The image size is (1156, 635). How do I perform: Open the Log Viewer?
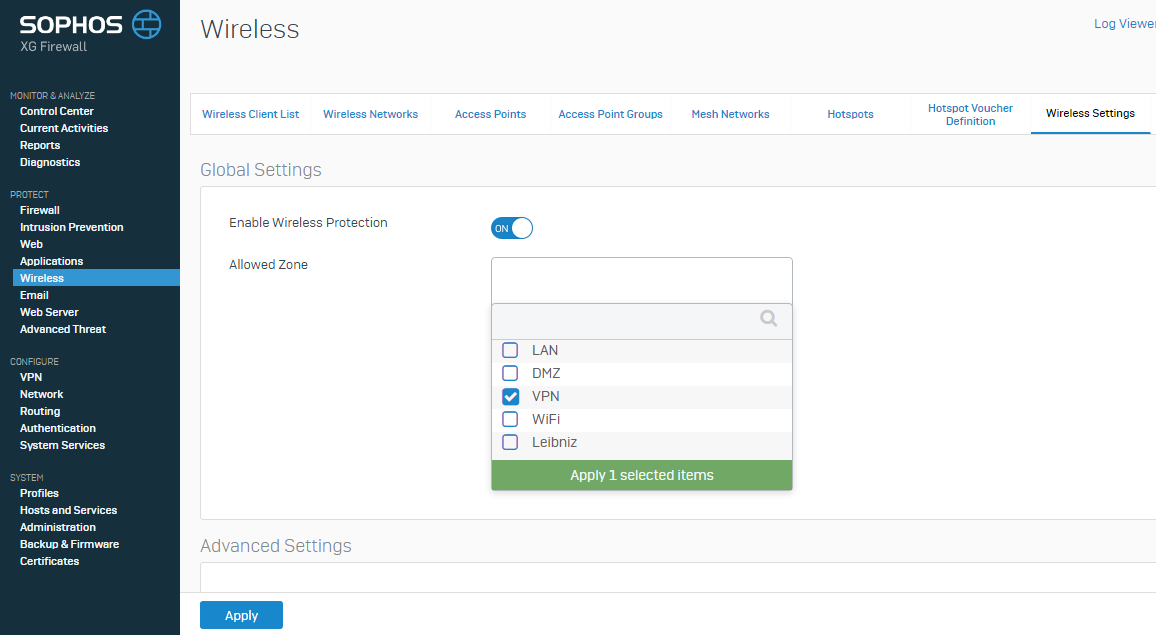coord(1124,23)
